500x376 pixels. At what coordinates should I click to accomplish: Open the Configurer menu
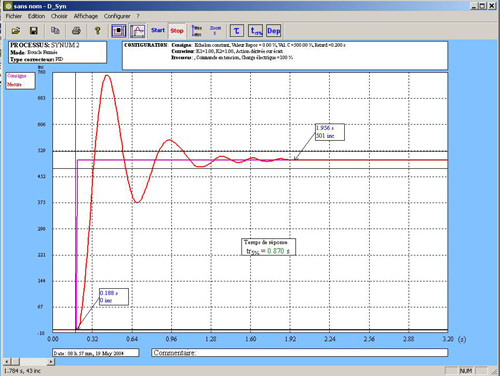coord(117,16)
